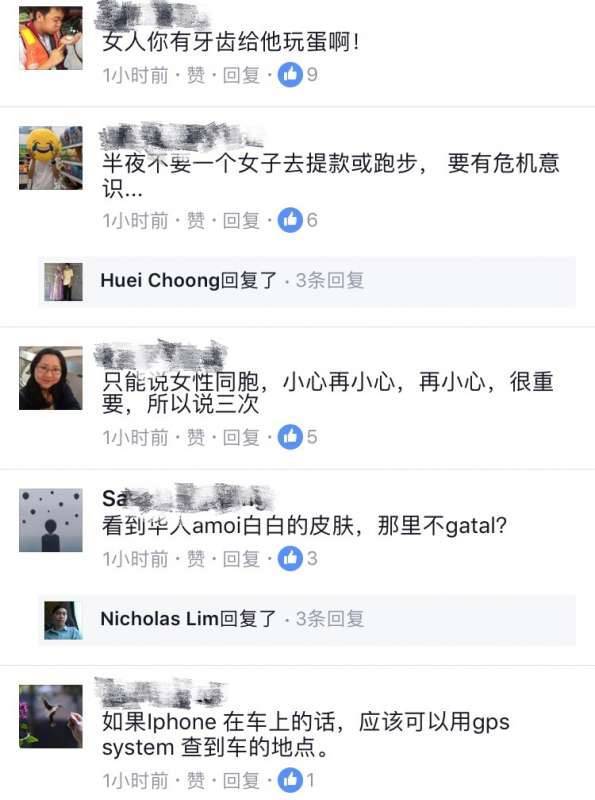Reply (回复) to the amoi gatal comment

point(241,559)
